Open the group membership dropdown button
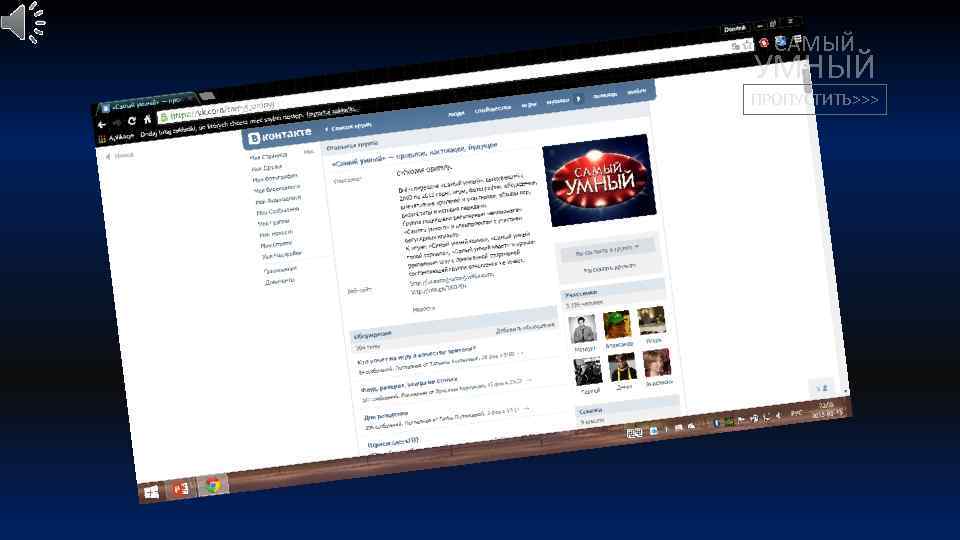 click(x=607, y=250)
